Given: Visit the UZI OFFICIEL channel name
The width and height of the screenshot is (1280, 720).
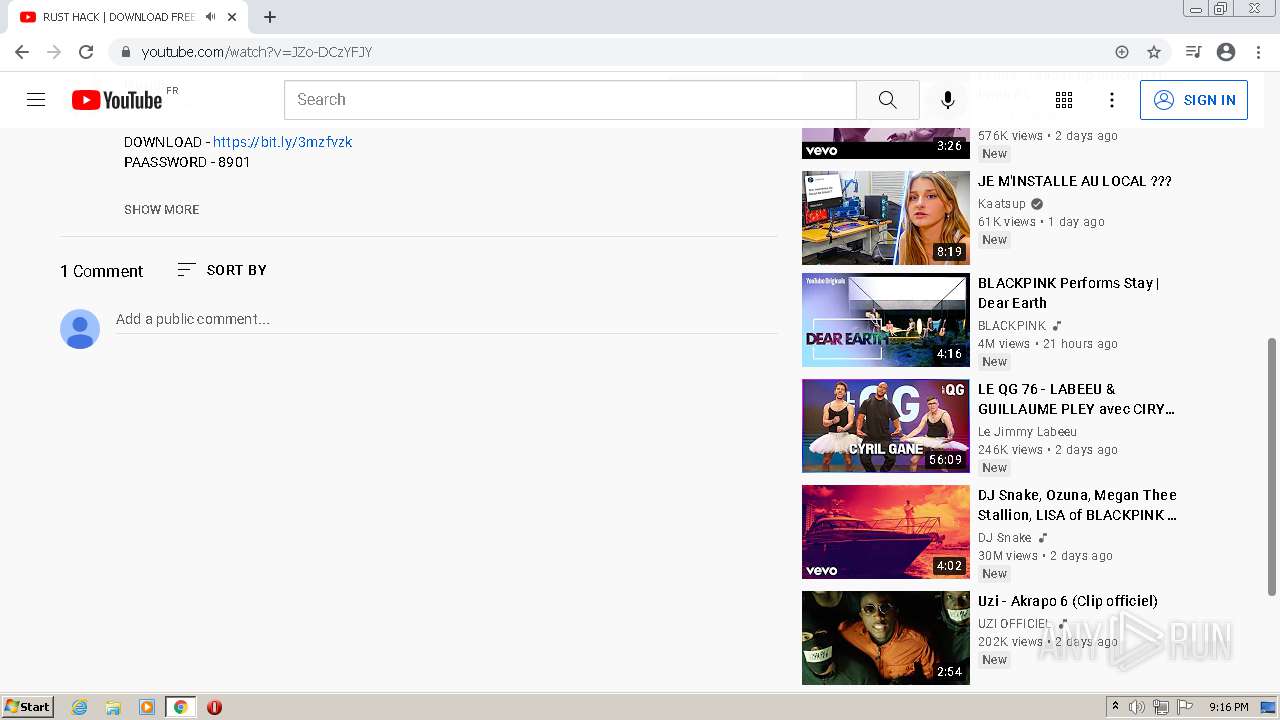Looking at the screenshot, I should pyautogui.click(x=1014, y=624).
